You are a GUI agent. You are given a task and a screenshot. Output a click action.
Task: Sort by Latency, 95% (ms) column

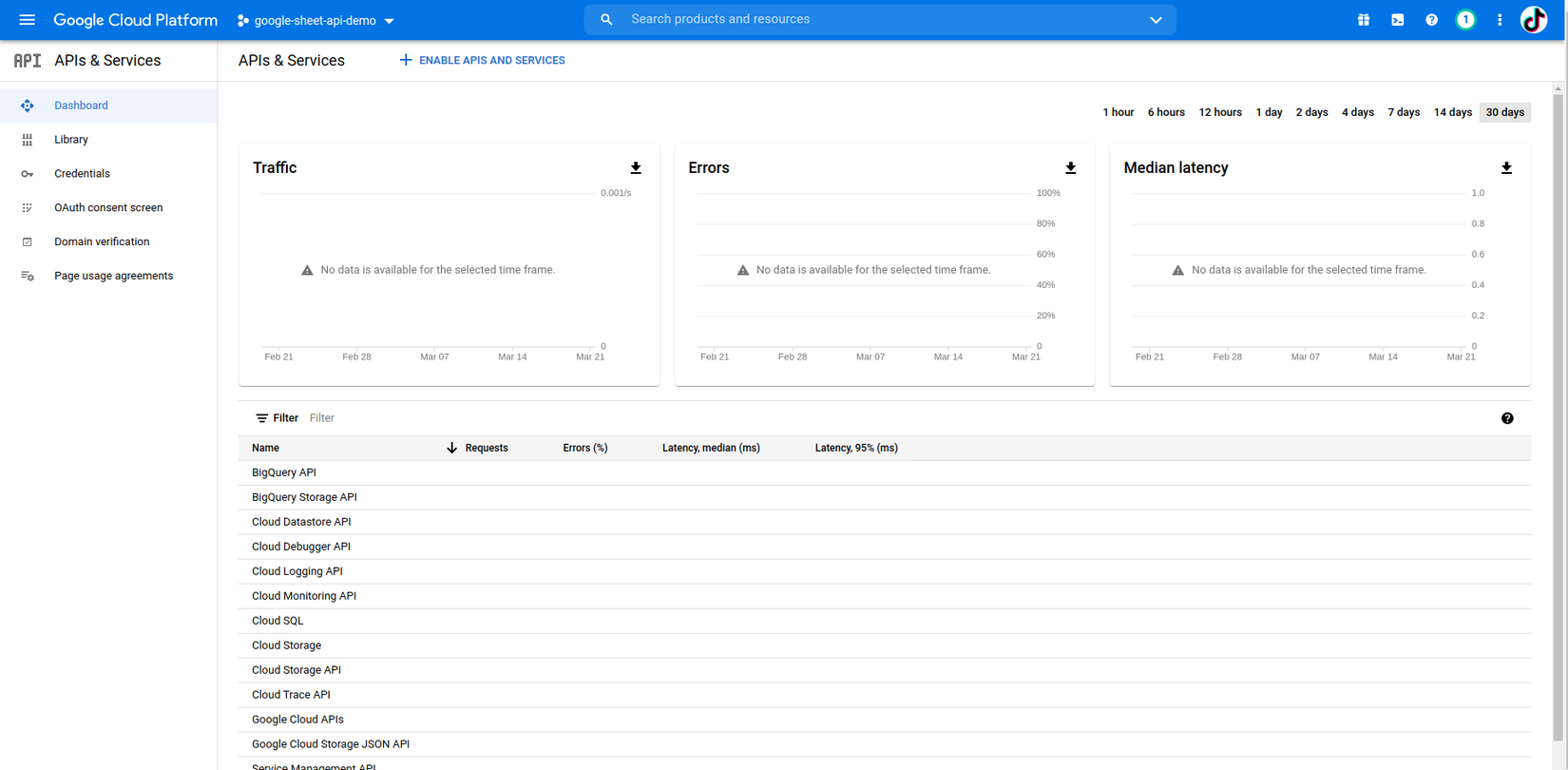click(x=856, y=448)
